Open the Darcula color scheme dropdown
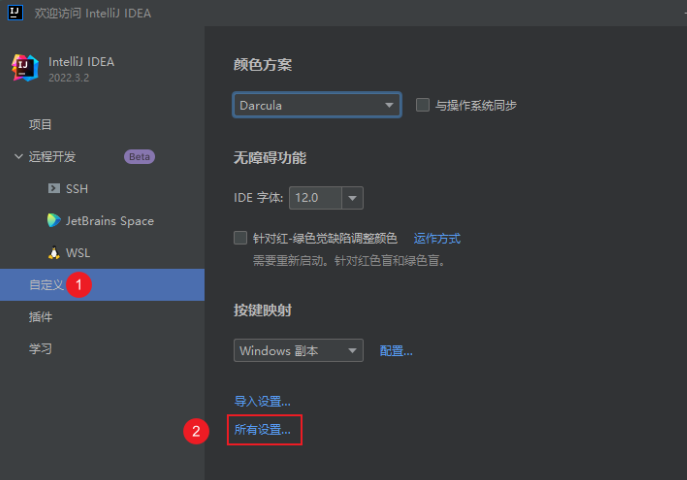687x480 pixels. click(x=317, y=105)
